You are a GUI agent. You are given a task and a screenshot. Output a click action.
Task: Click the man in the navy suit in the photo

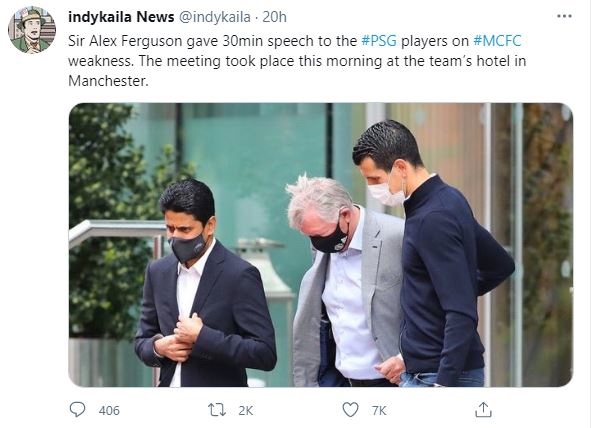pyautogui.click(x=204, y=286)
